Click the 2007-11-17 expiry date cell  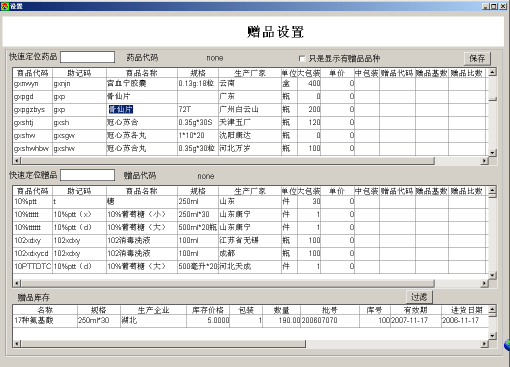tap(415, 321)
